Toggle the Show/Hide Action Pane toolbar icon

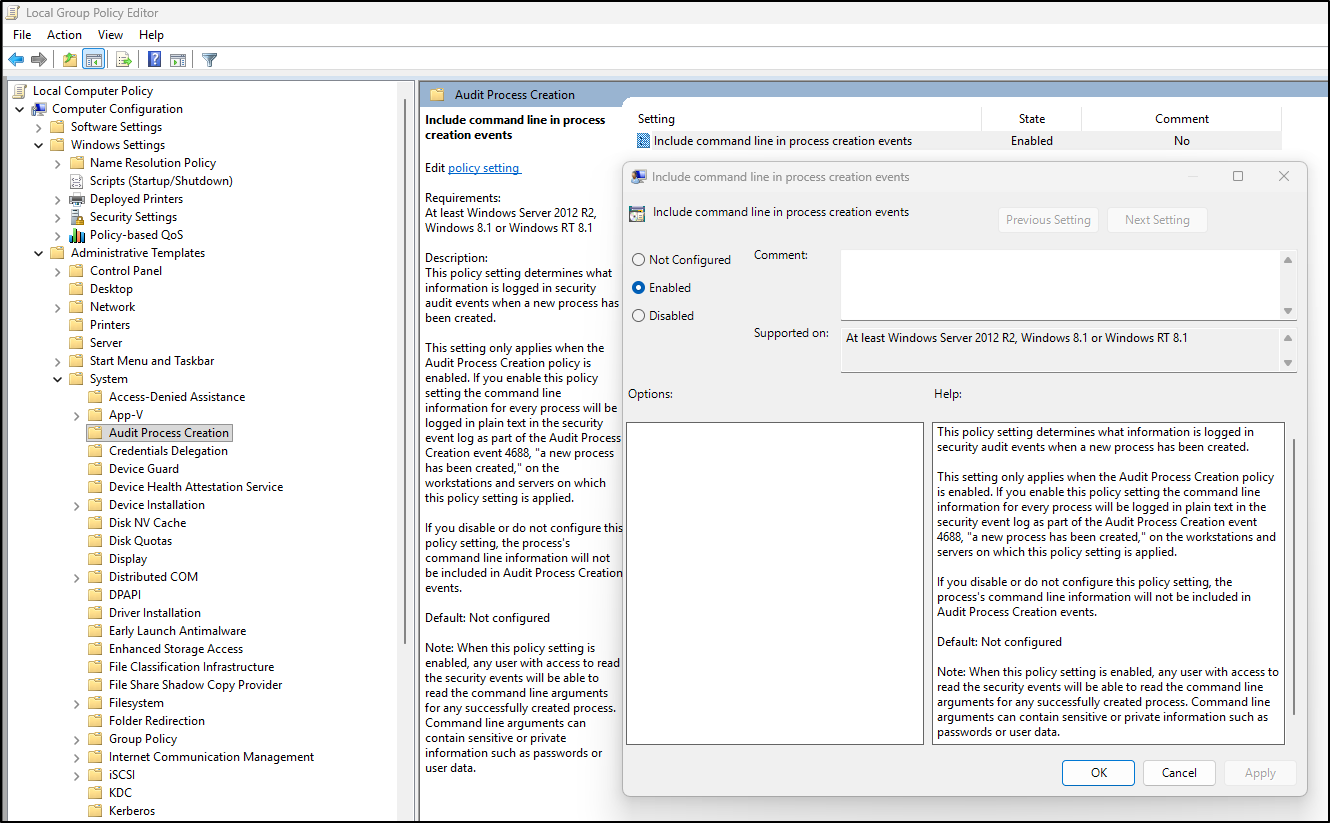coord(178,60)
